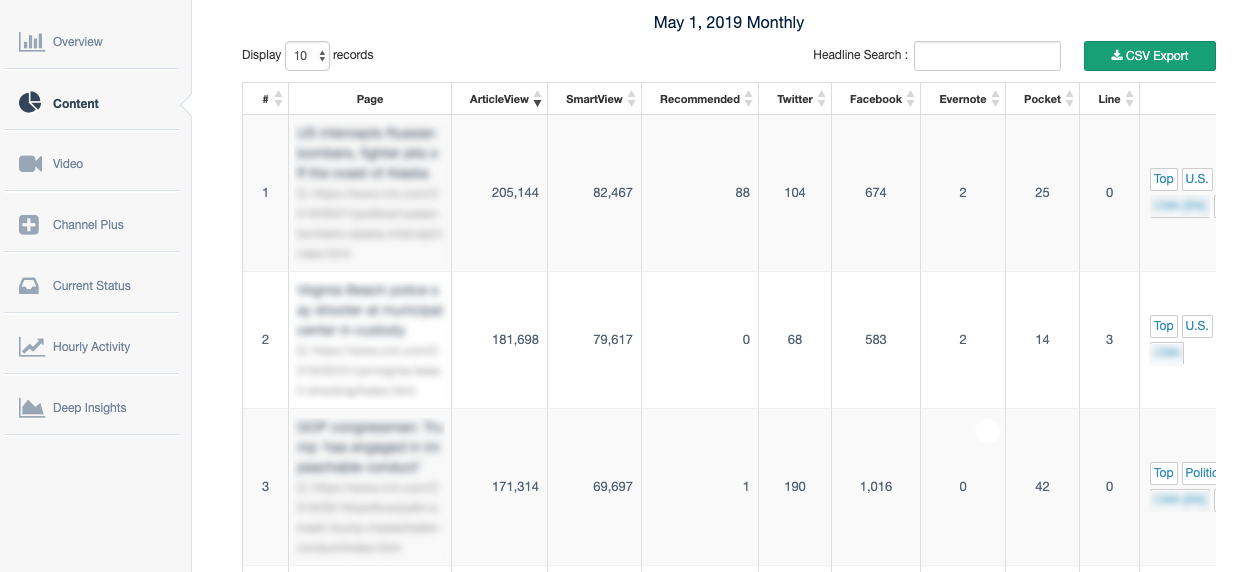
Task: Click the Overview bar chart icon
Action: [x=31, y=42]
